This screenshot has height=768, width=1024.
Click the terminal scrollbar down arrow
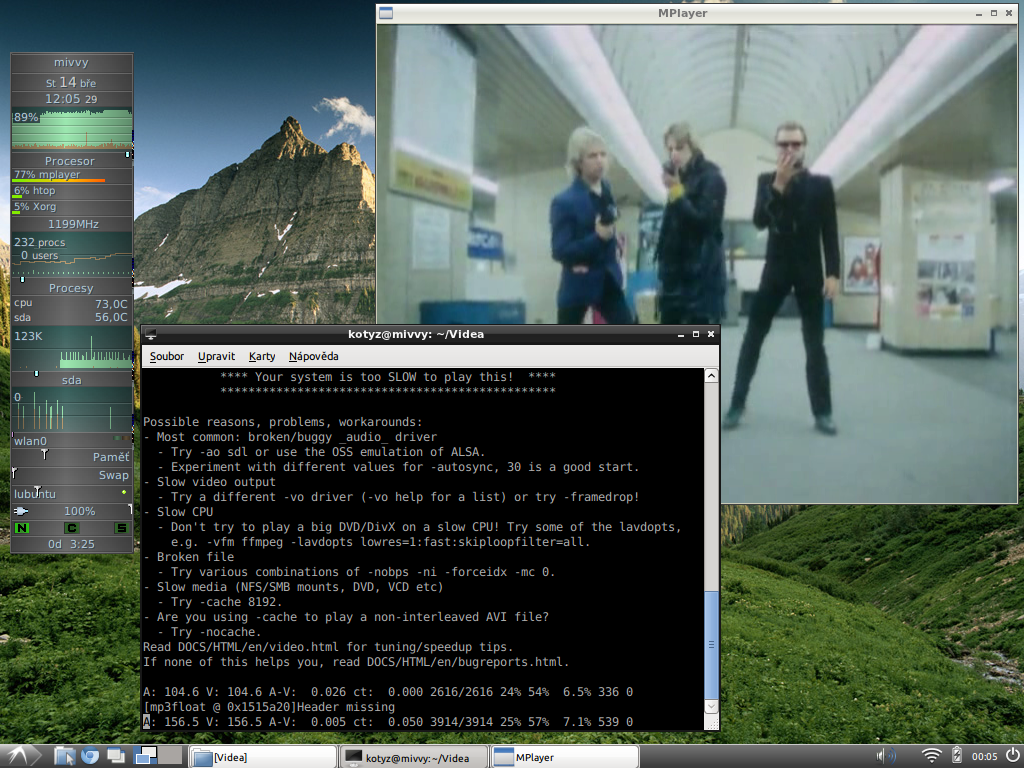[x=711, y=706]
